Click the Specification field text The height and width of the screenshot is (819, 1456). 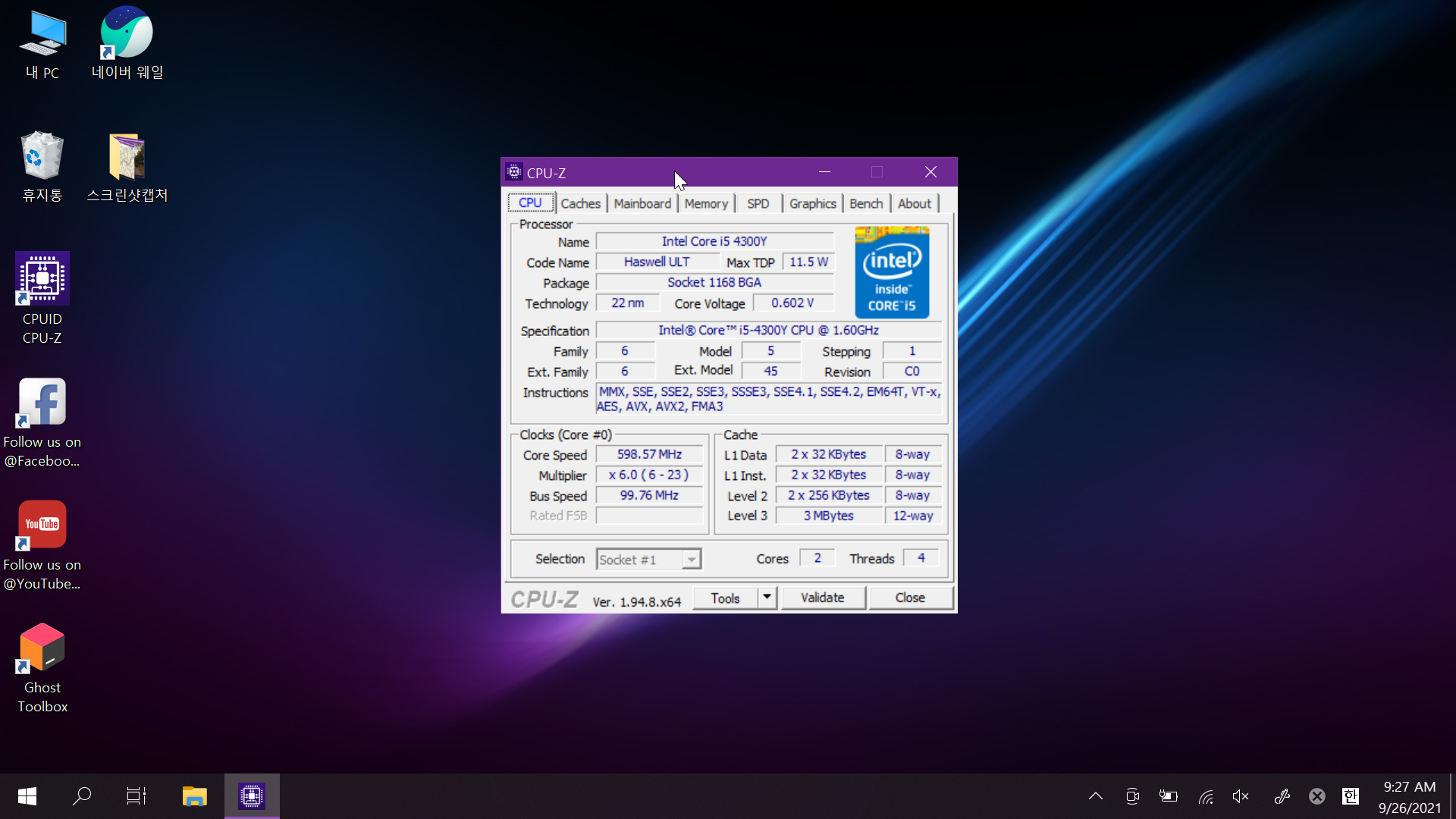(768, 330)
